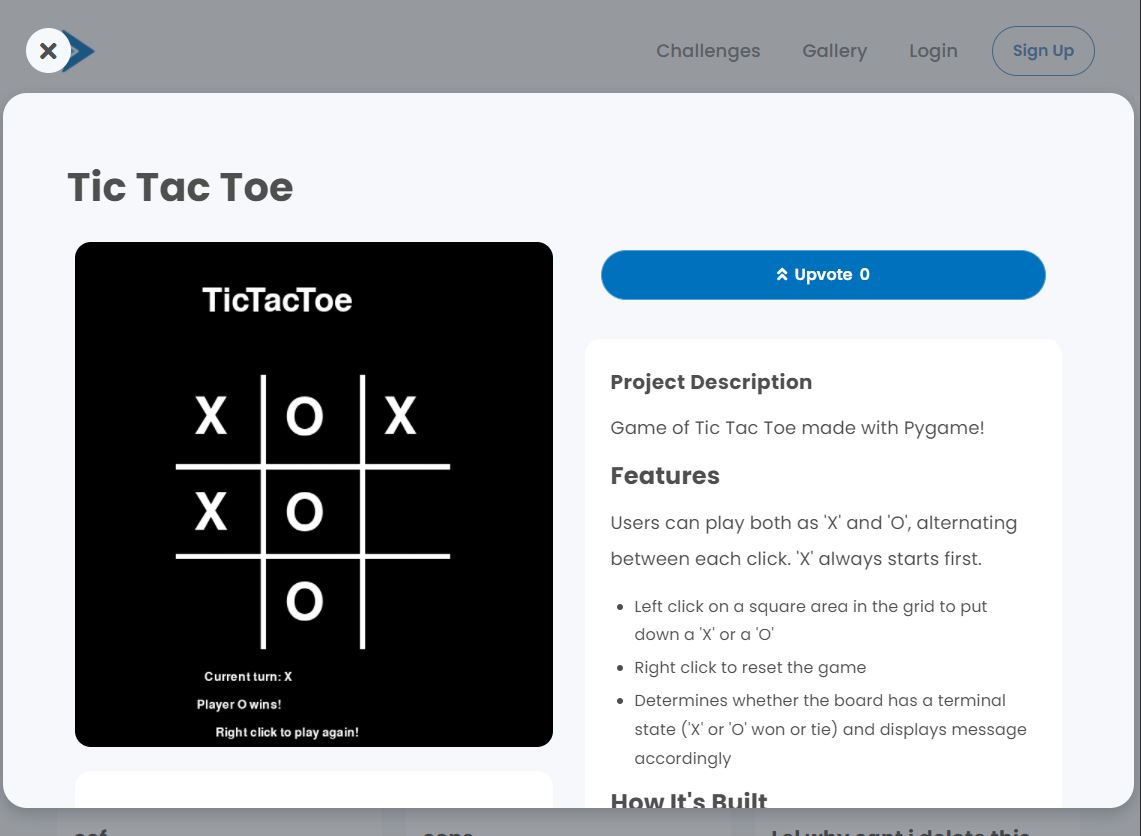Click the 'Left click on a square area' bullet
Image resolution: width=1141 pixels, height=836 pixels.
(x=811, y=621)
